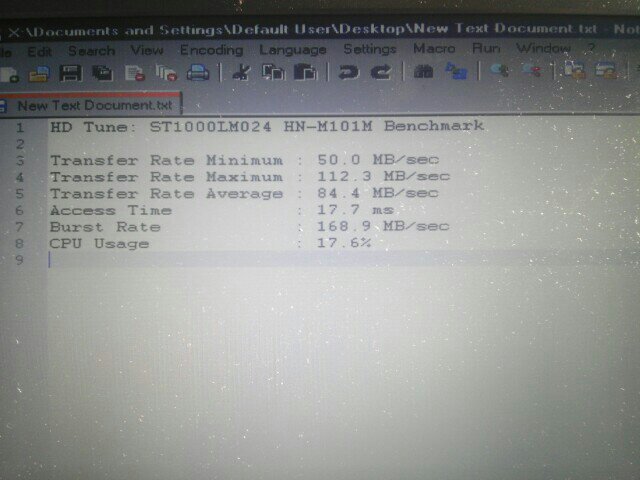The image size is (640, 480).
Task: Click line number 9 in margin
Action: [19, 260]
